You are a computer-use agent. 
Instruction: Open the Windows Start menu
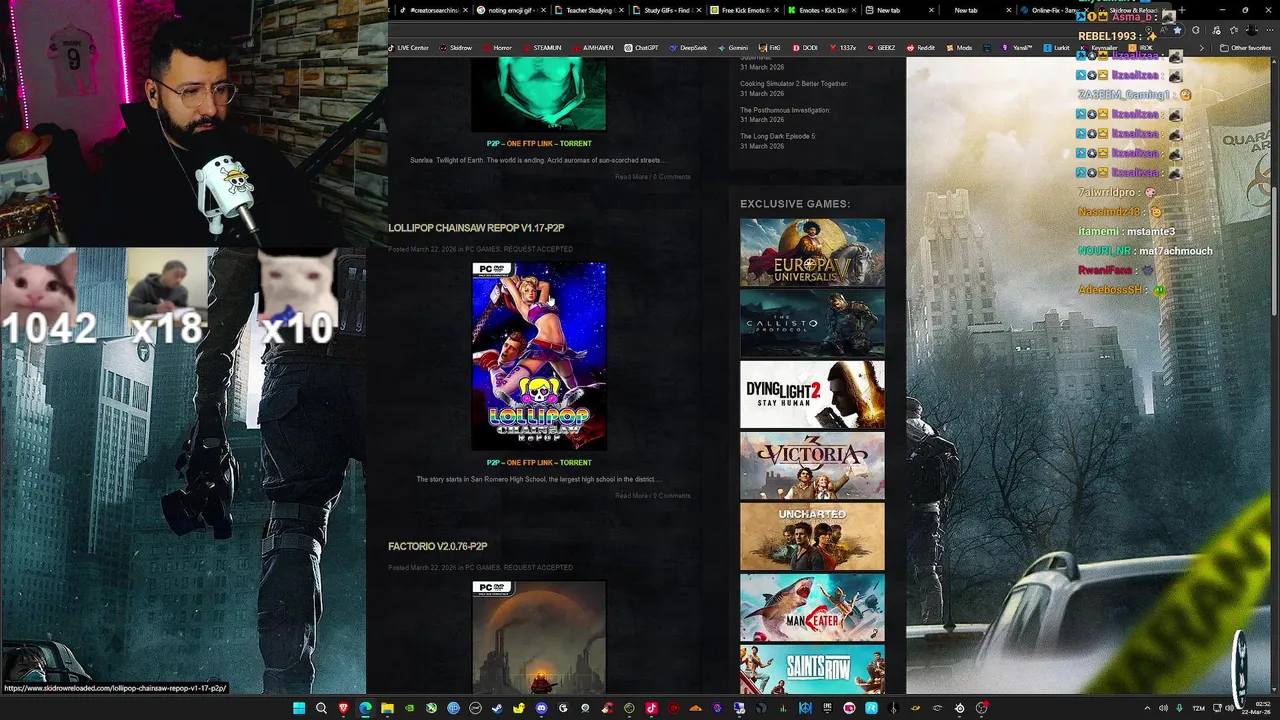pos(299,708)
